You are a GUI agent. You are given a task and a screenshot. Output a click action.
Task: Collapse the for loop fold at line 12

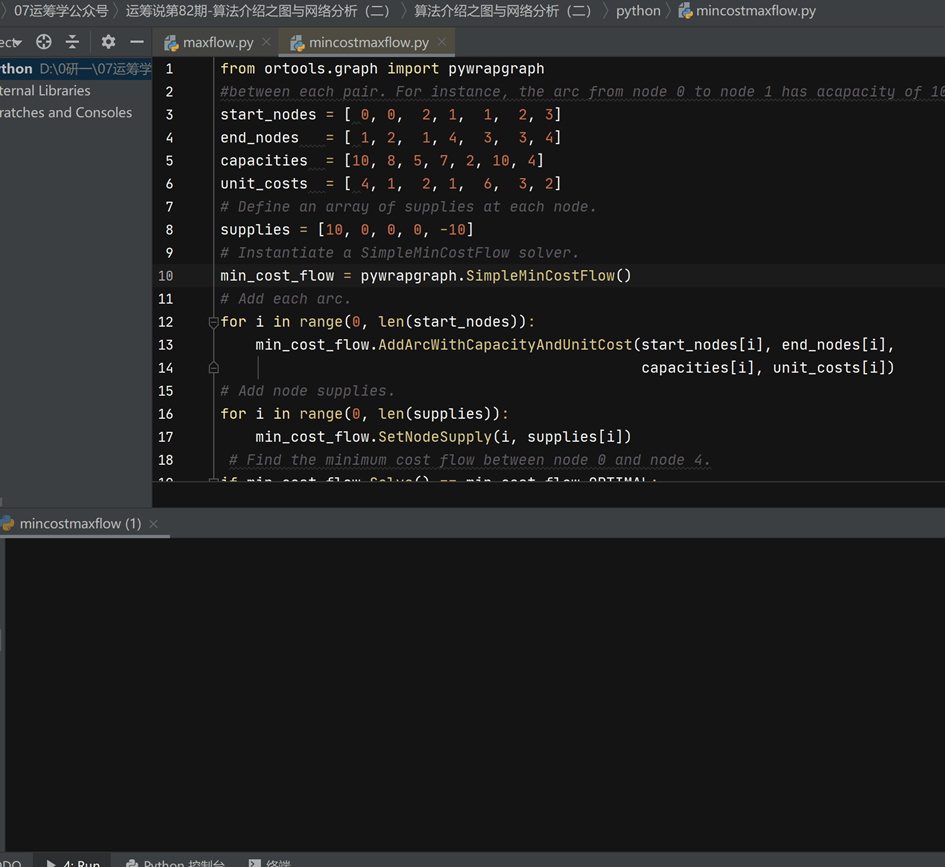(213, 322)
